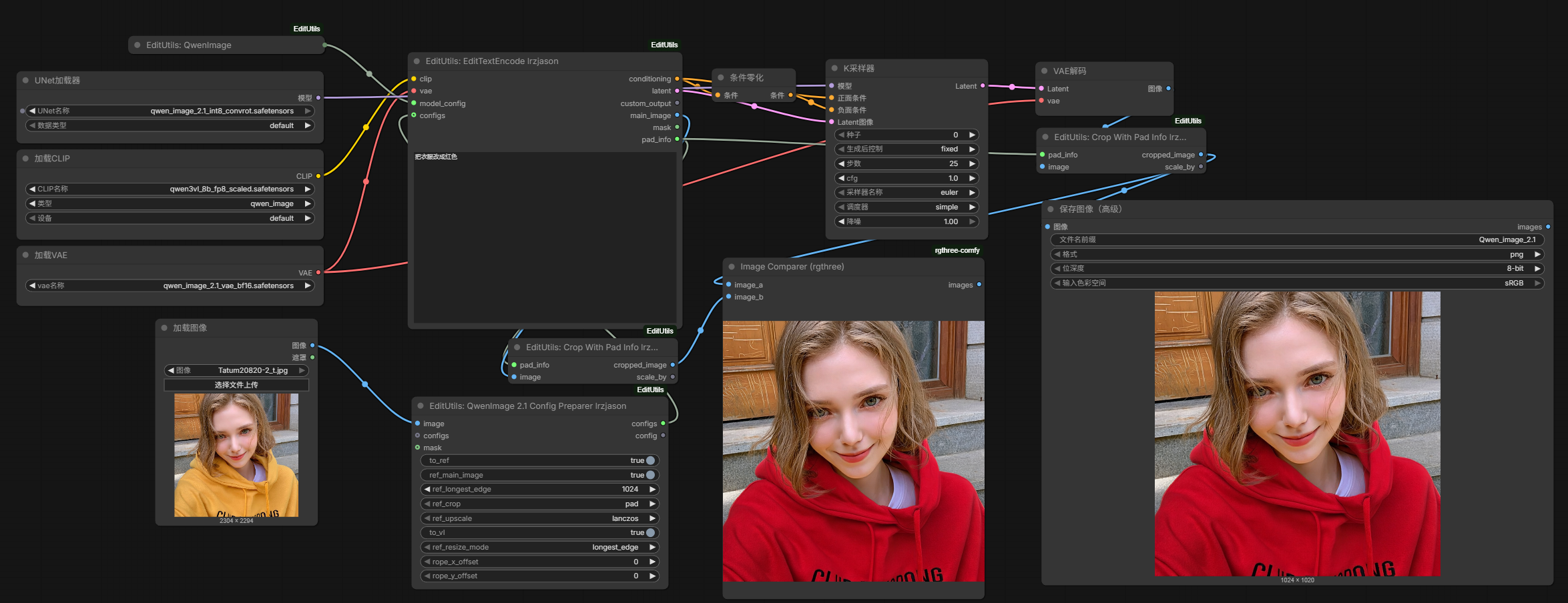Increase ref_longest_edge with its right arrow
Viewport: 1568px width, 603px height.
pyautogui.click(x=652, y=489)
